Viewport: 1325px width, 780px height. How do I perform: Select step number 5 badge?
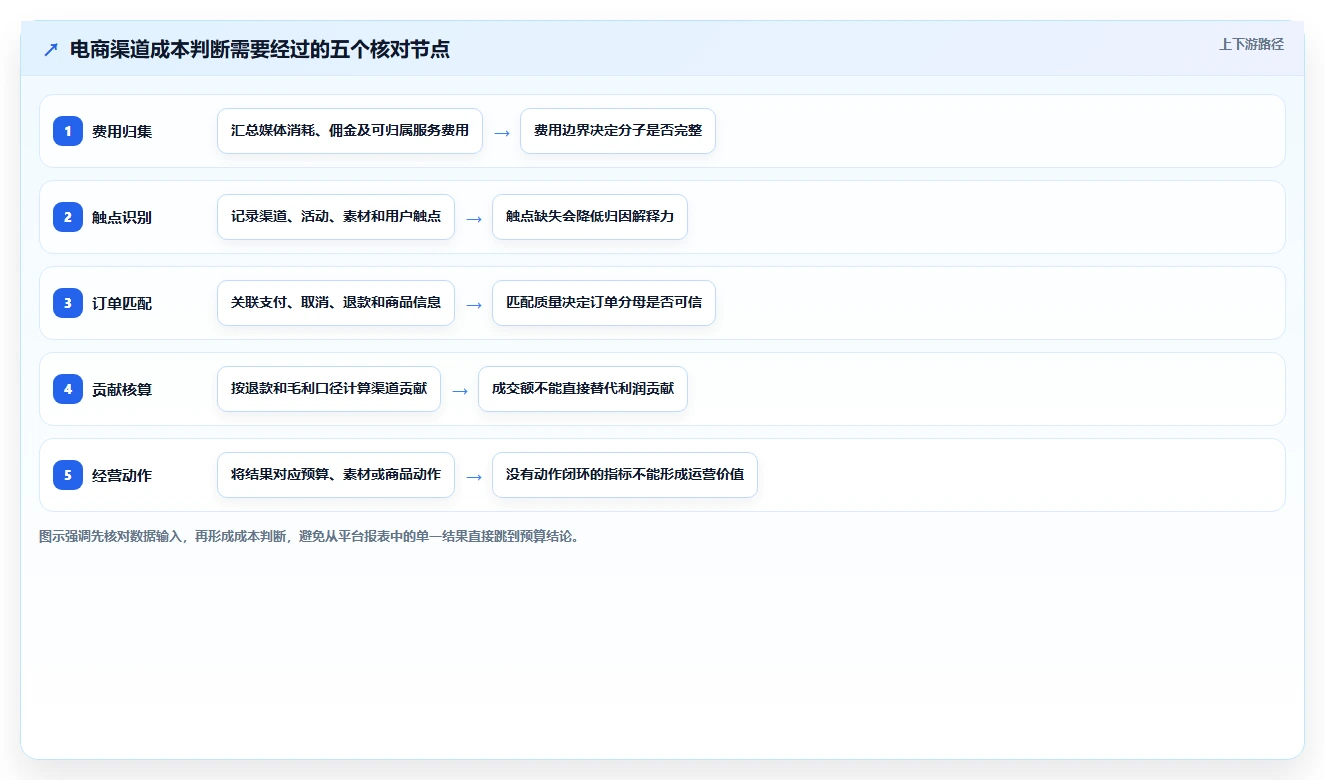pos(68,475)
